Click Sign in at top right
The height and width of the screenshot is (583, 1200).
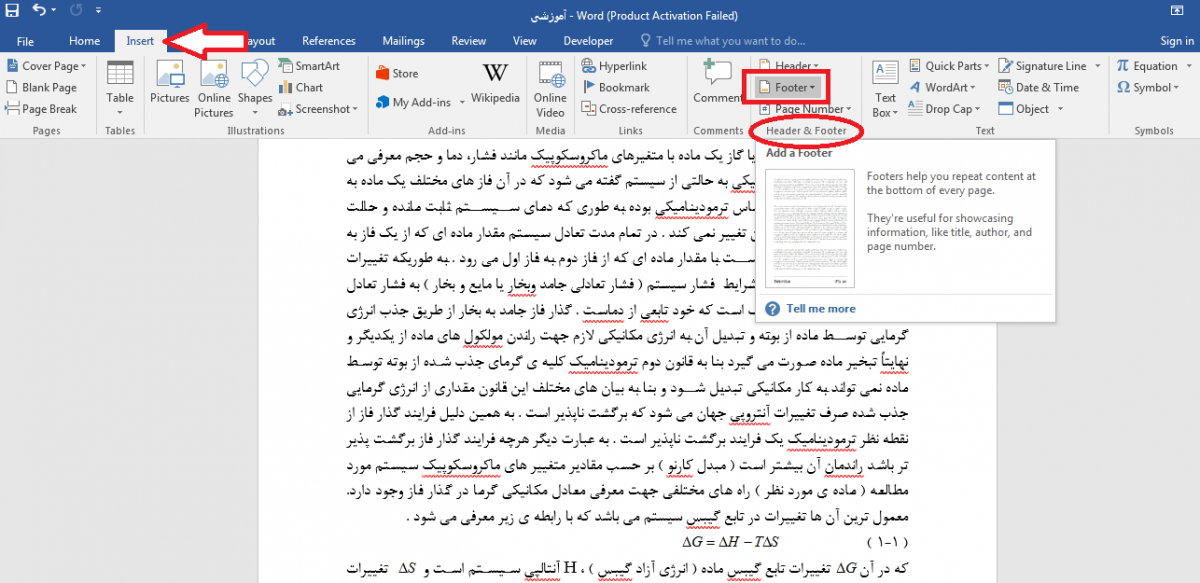tap(1176, 41)
